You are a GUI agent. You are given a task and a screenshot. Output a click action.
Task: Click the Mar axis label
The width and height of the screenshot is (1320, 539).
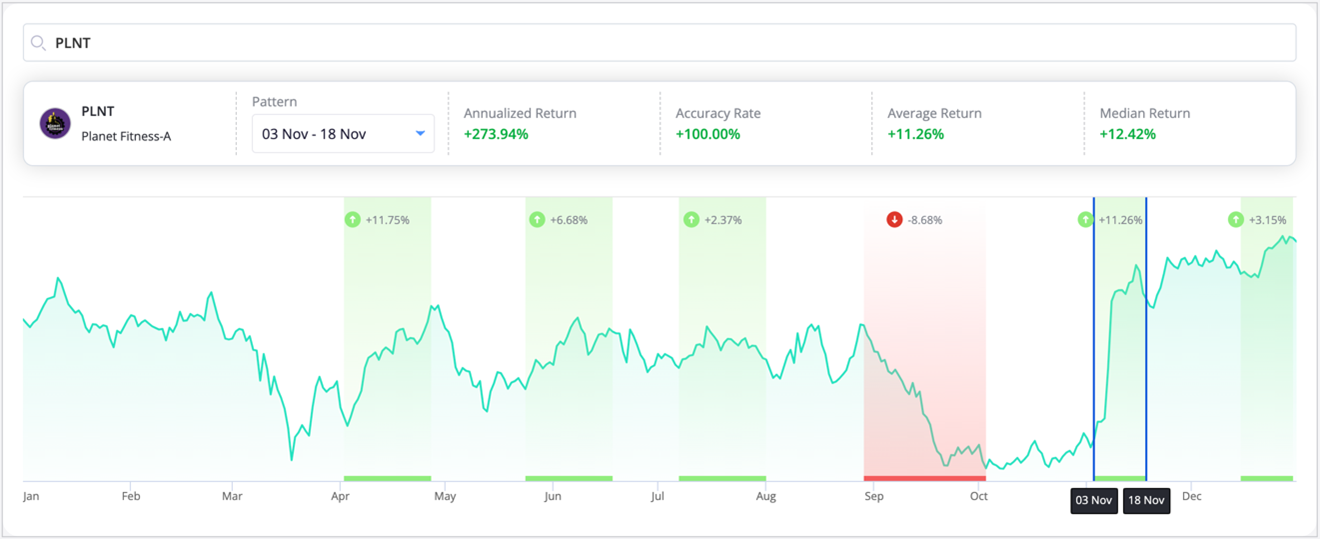(x=232, y=496)
